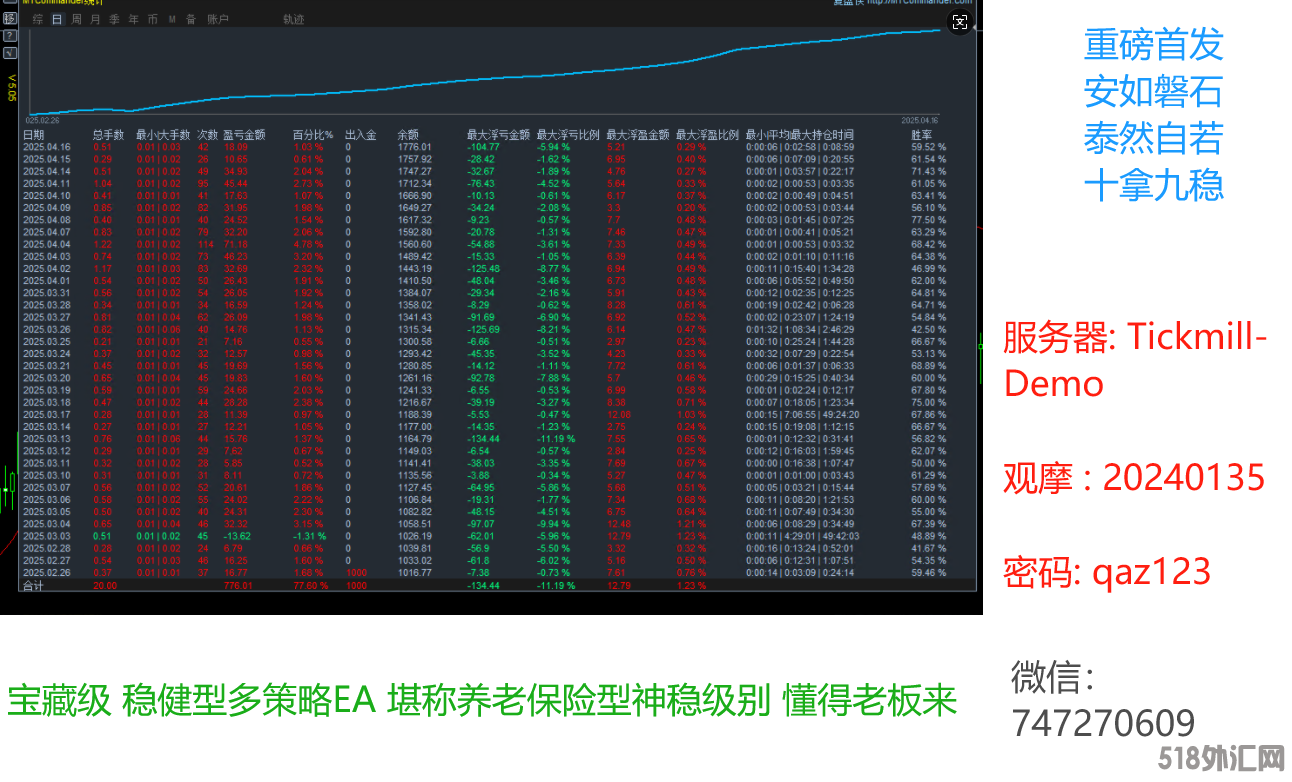Open the 月 monthly tab
Image resolution: width=1292 pixels, height=782 pixels.
point(95,19)
